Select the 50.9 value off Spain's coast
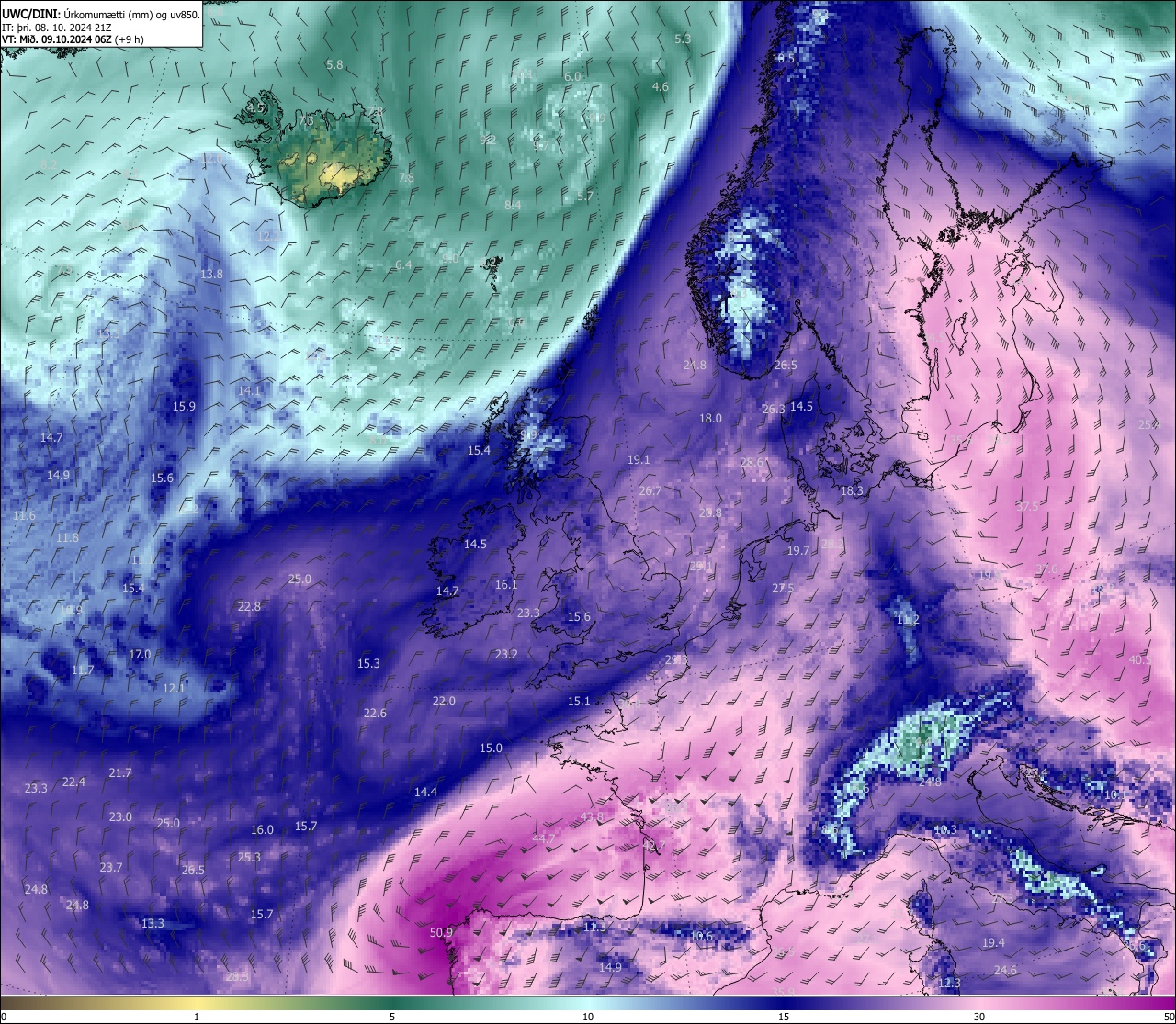 [x=441, y=932]
